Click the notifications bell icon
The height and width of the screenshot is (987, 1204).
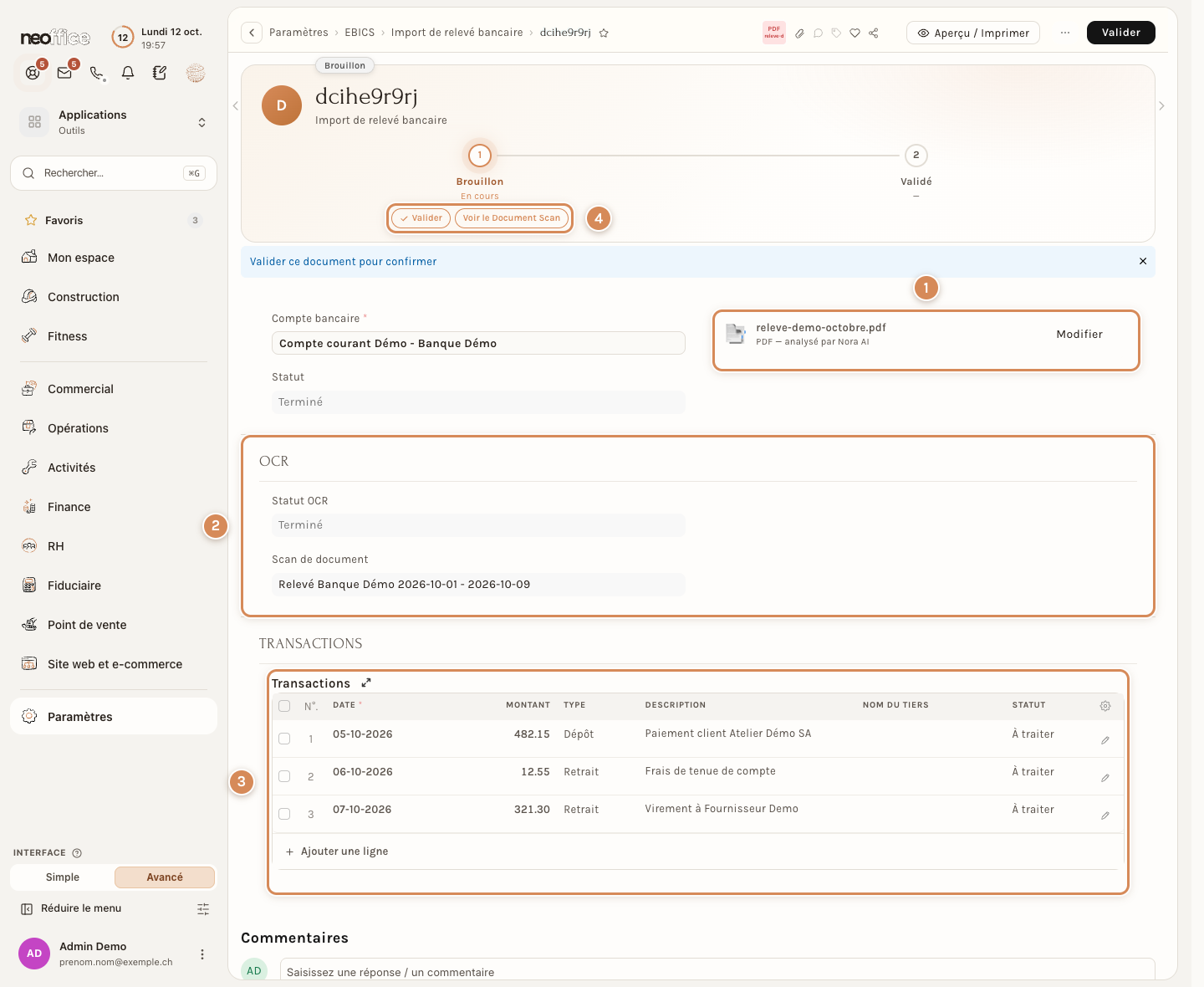[x=128, y=73]
